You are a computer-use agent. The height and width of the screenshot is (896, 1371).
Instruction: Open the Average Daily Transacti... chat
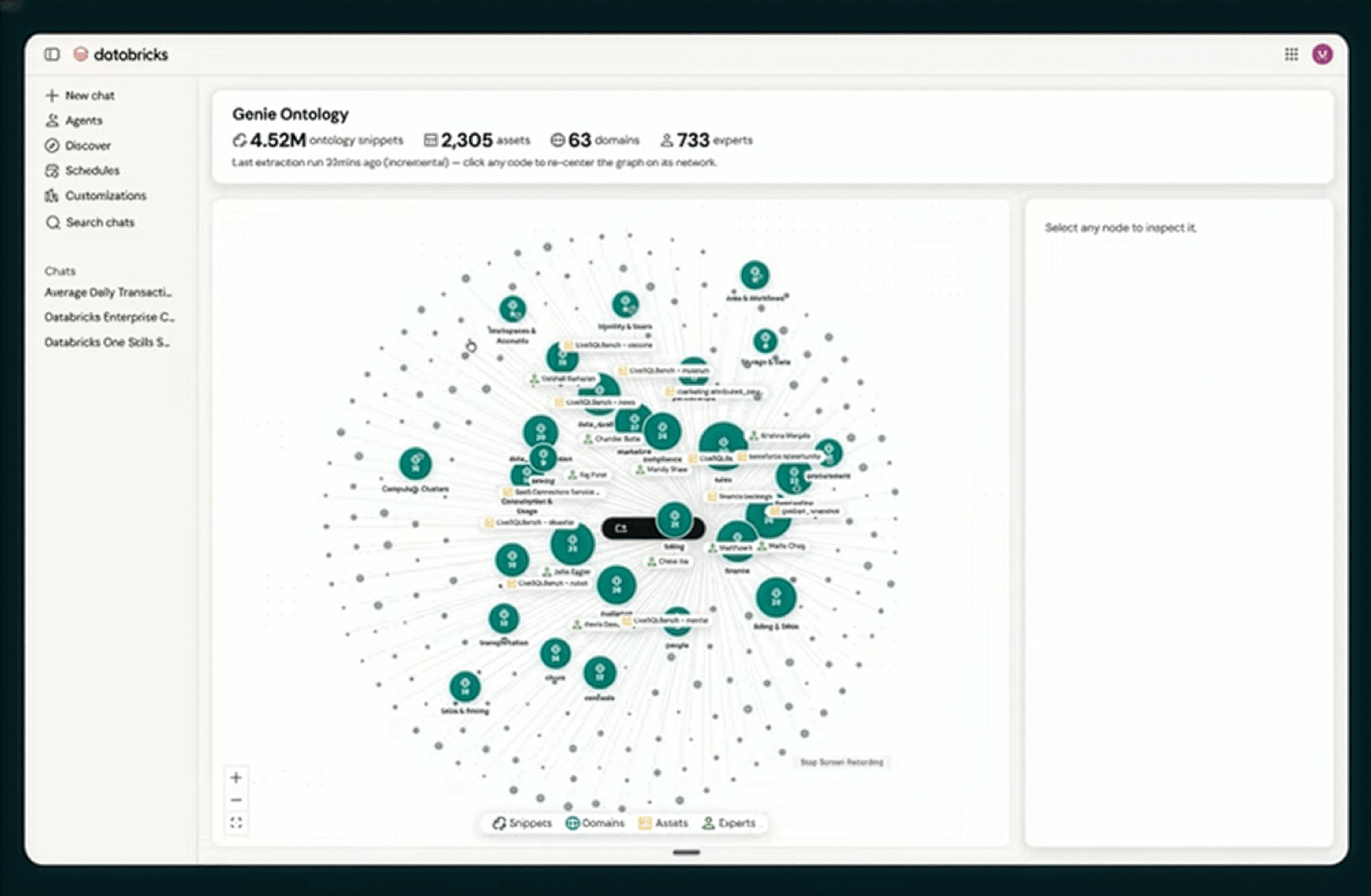coord(108,292)
